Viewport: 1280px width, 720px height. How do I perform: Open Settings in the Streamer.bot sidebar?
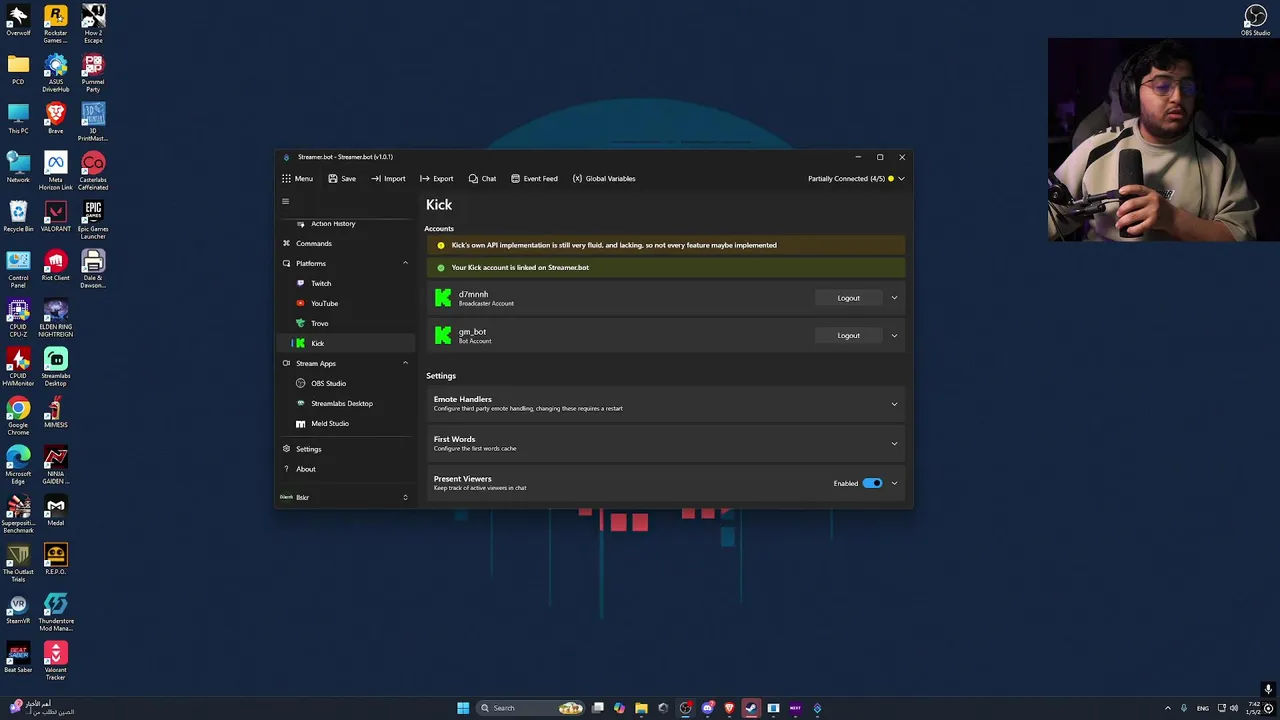pos(308,449)
